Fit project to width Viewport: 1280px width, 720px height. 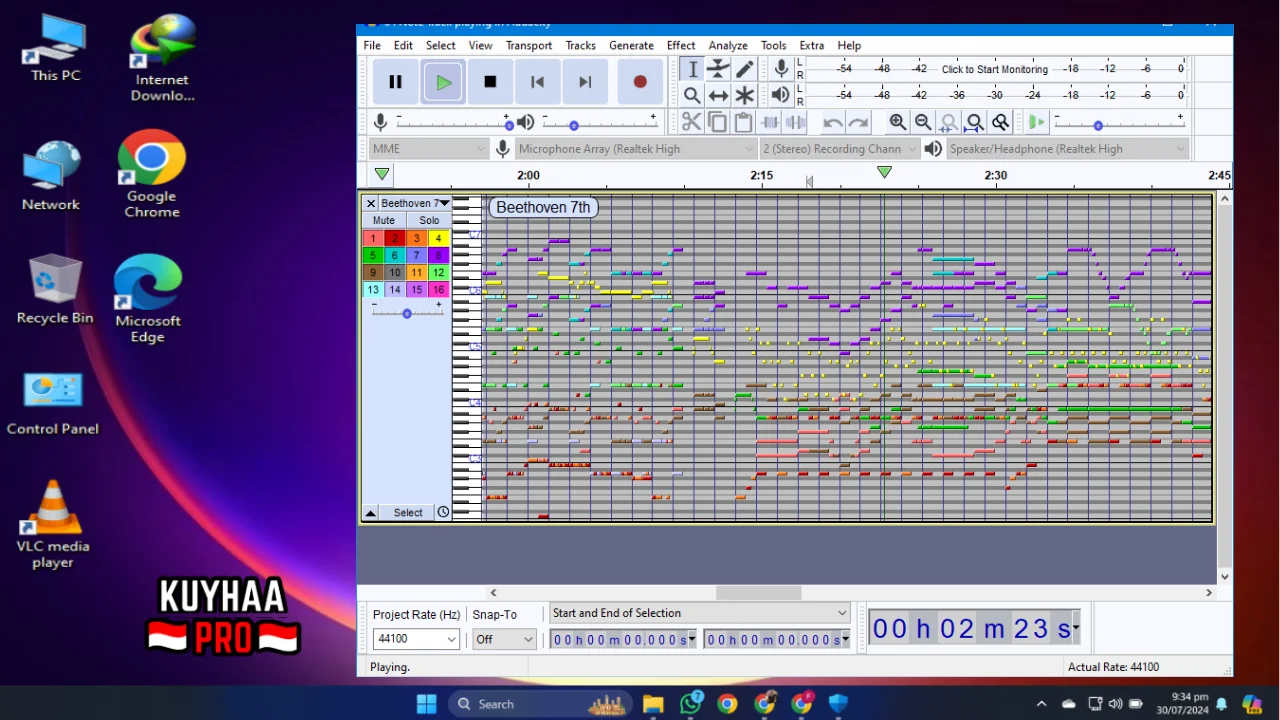tap(975, 122)
